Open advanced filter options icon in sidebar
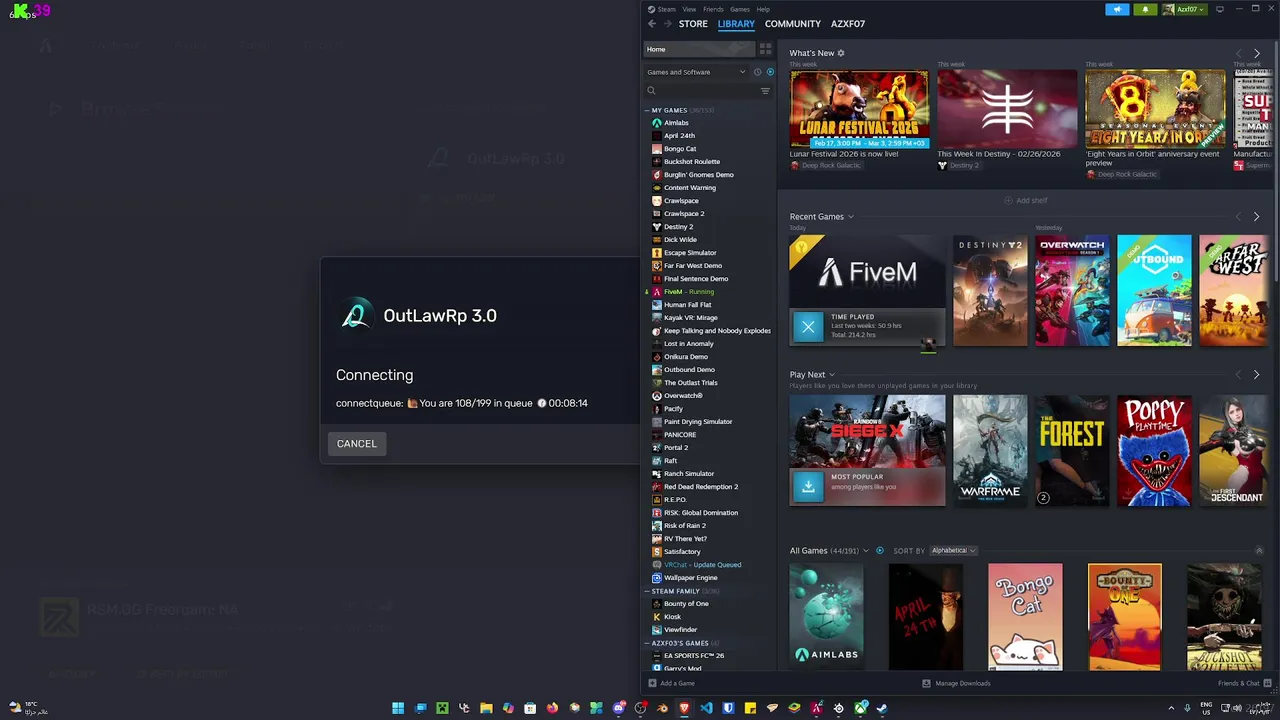 point(765,91)
